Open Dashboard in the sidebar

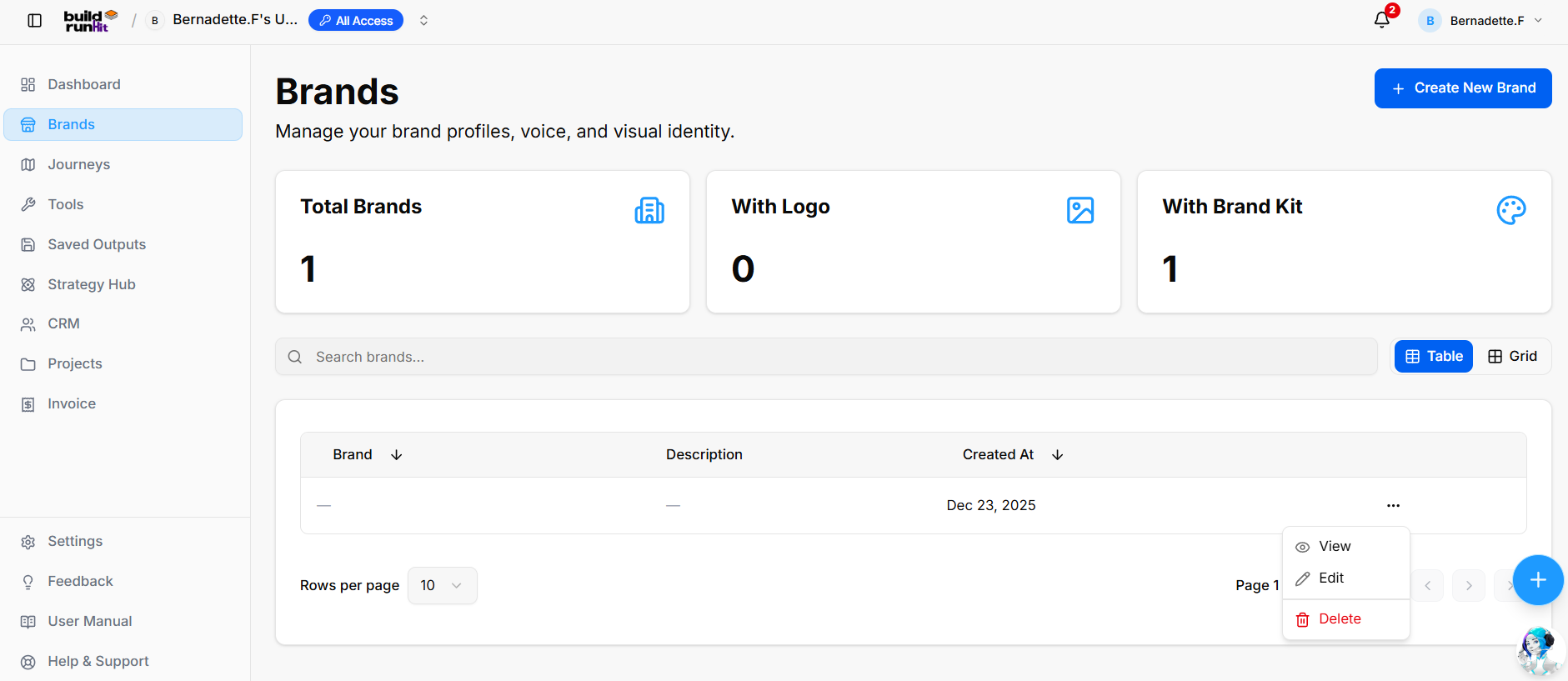tap(123, 84)
